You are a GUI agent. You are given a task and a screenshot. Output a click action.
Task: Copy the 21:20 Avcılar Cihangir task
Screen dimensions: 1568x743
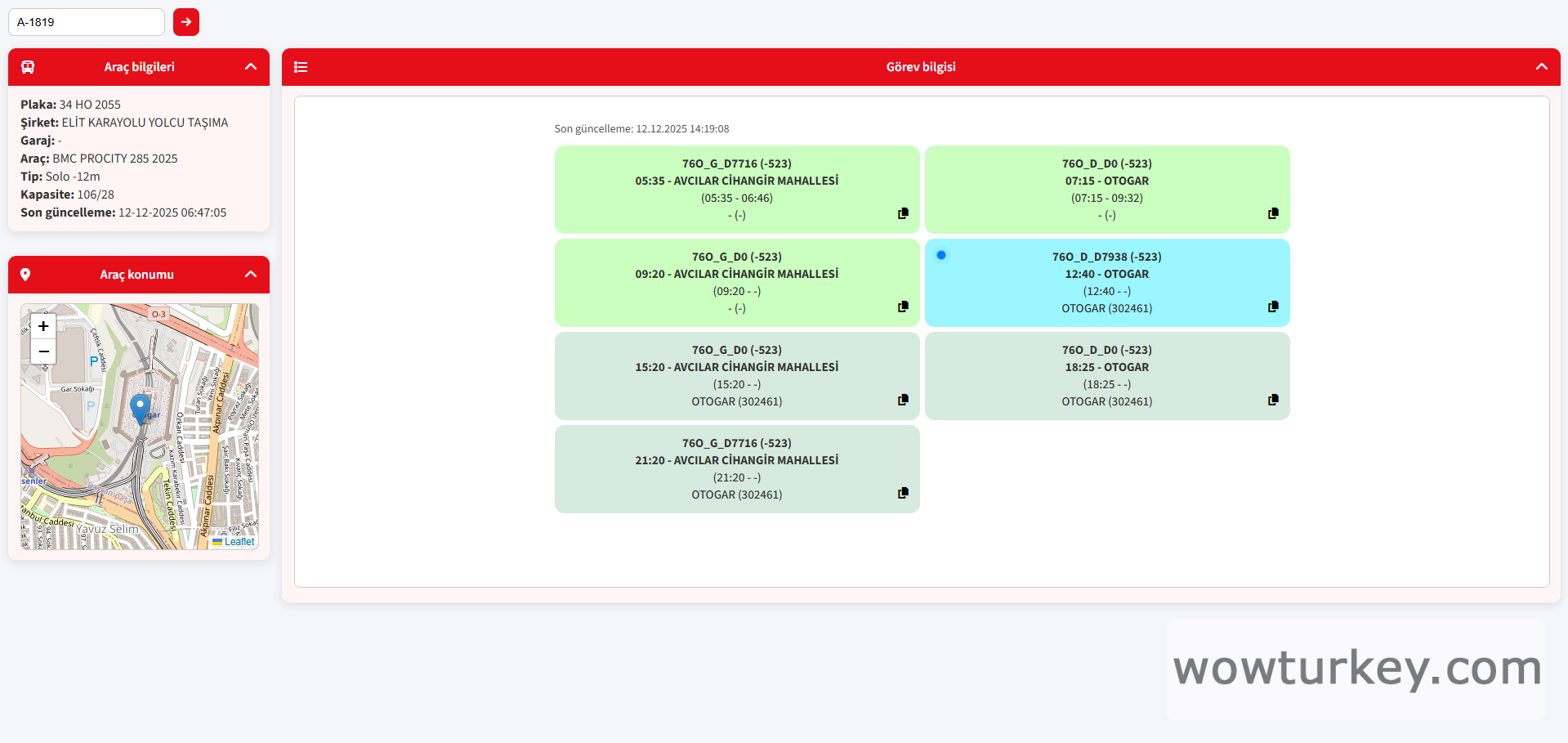(x=903, y=493)
